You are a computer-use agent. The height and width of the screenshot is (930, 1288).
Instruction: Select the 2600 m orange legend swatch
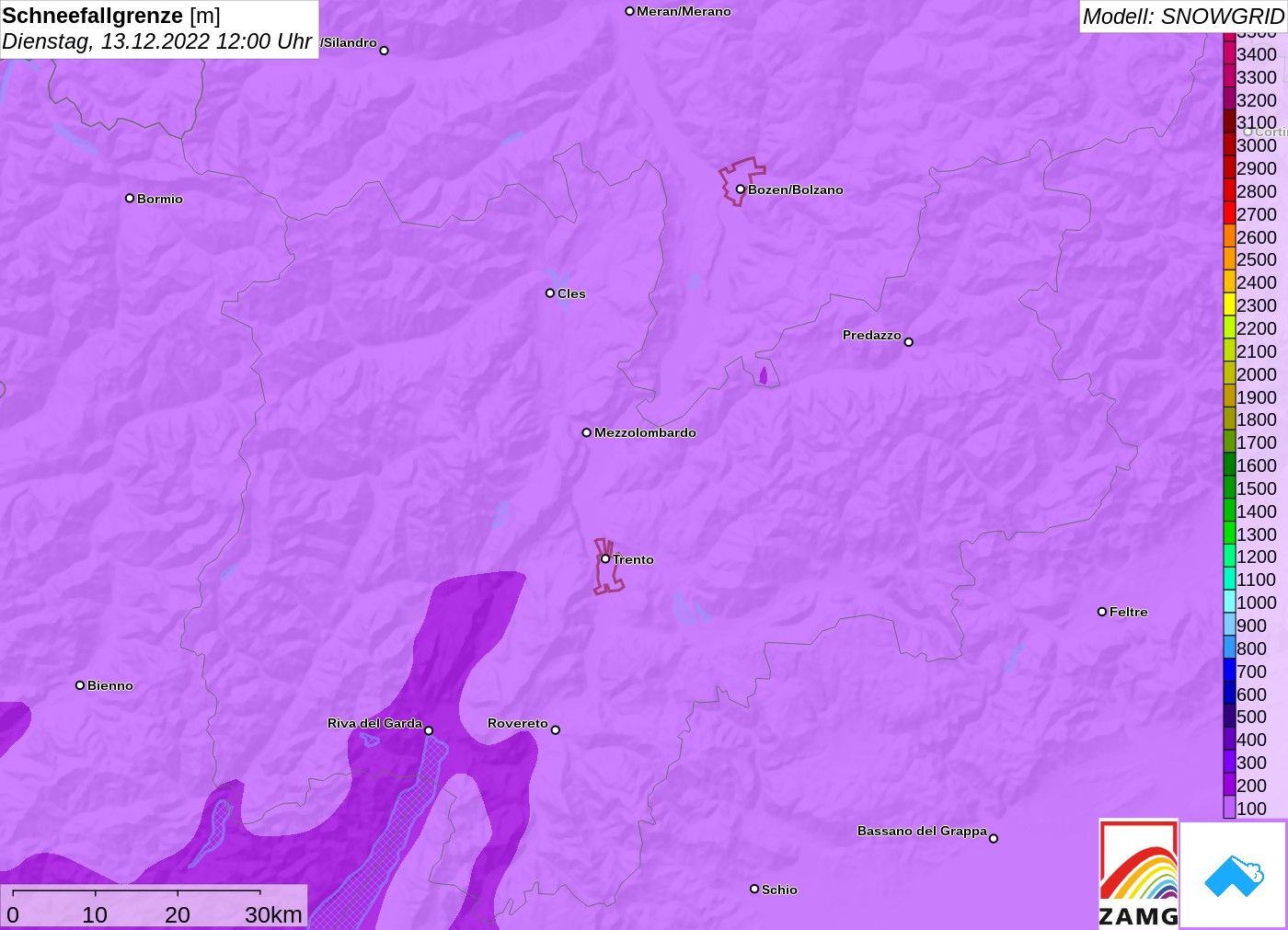[x=1229, y=237]
